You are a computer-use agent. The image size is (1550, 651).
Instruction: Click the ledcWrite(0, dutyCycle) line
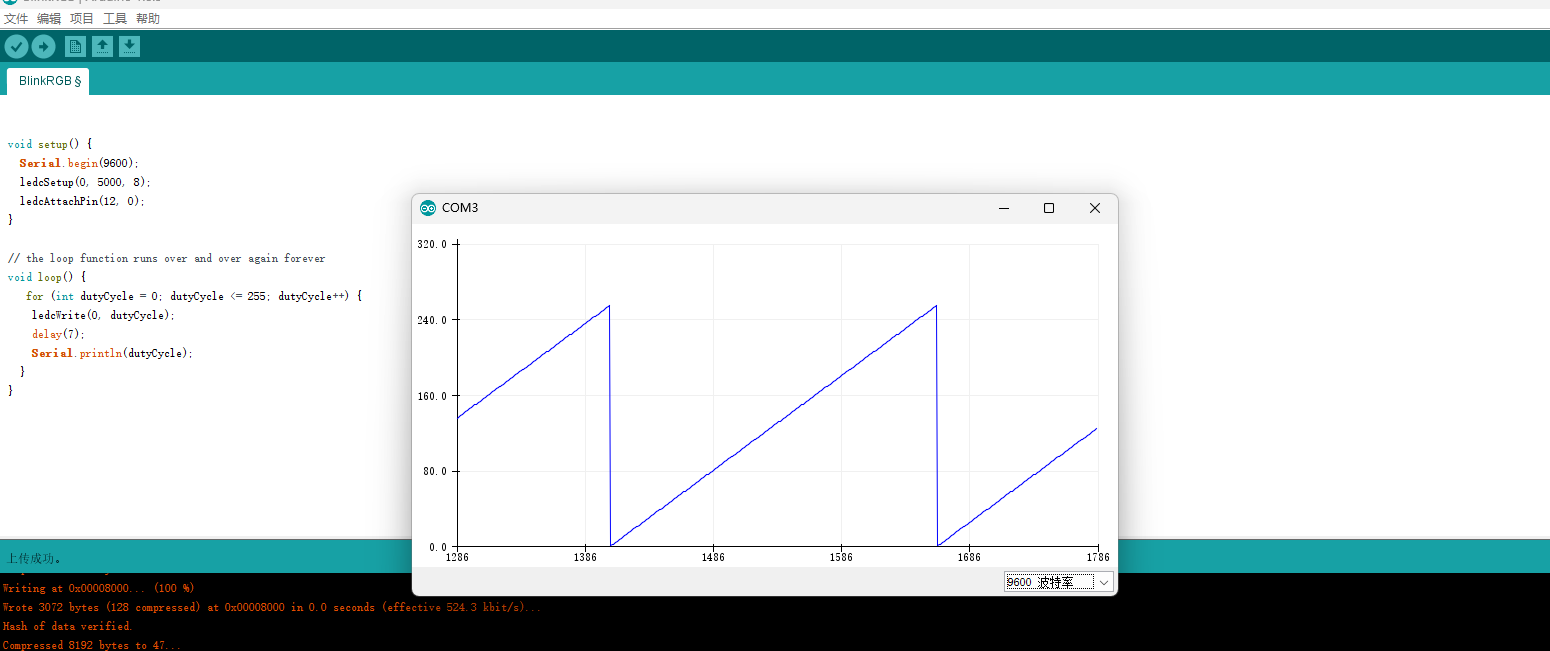coord(103,315)
